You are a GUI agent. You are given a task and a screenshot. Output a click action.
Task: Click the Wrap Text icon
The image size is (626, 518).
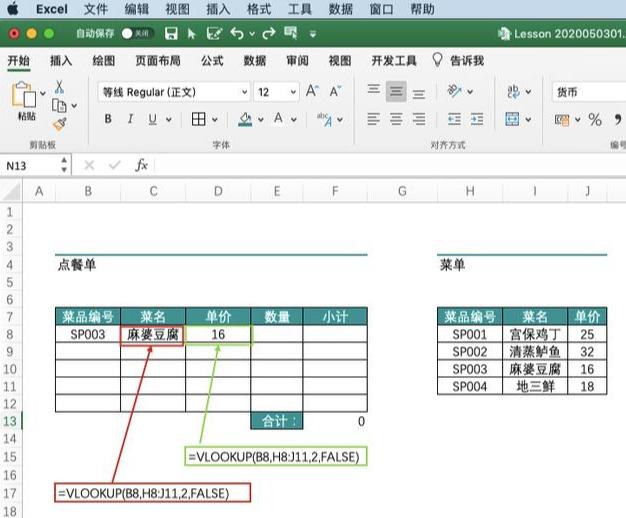point(513,91)
